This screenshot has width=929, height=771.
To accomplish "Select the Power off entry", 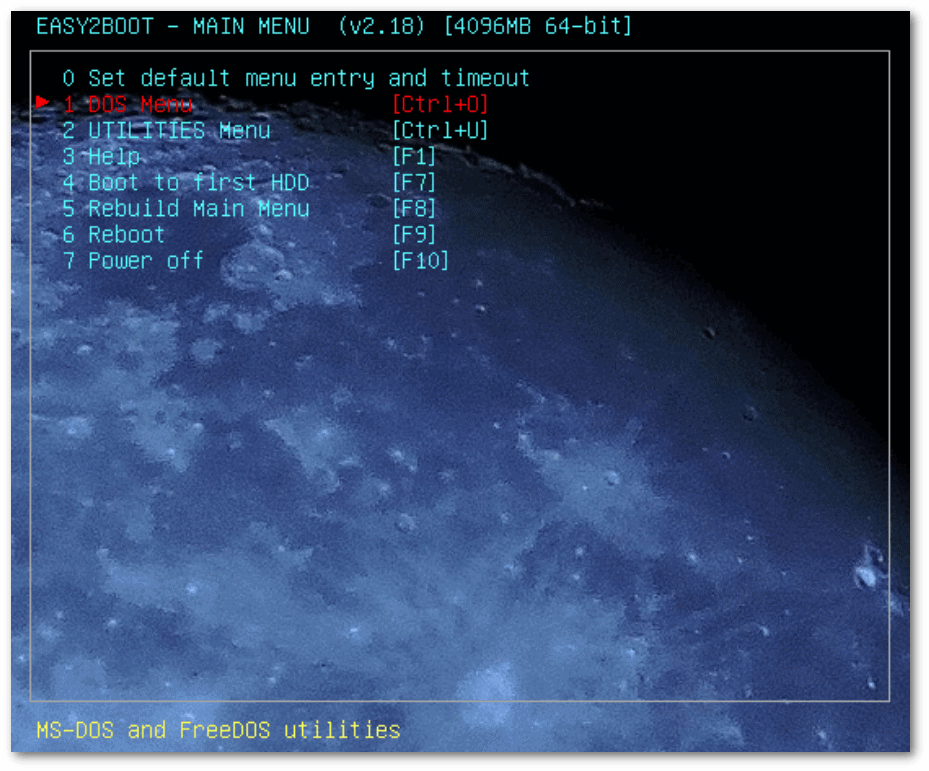I will 135,260.
